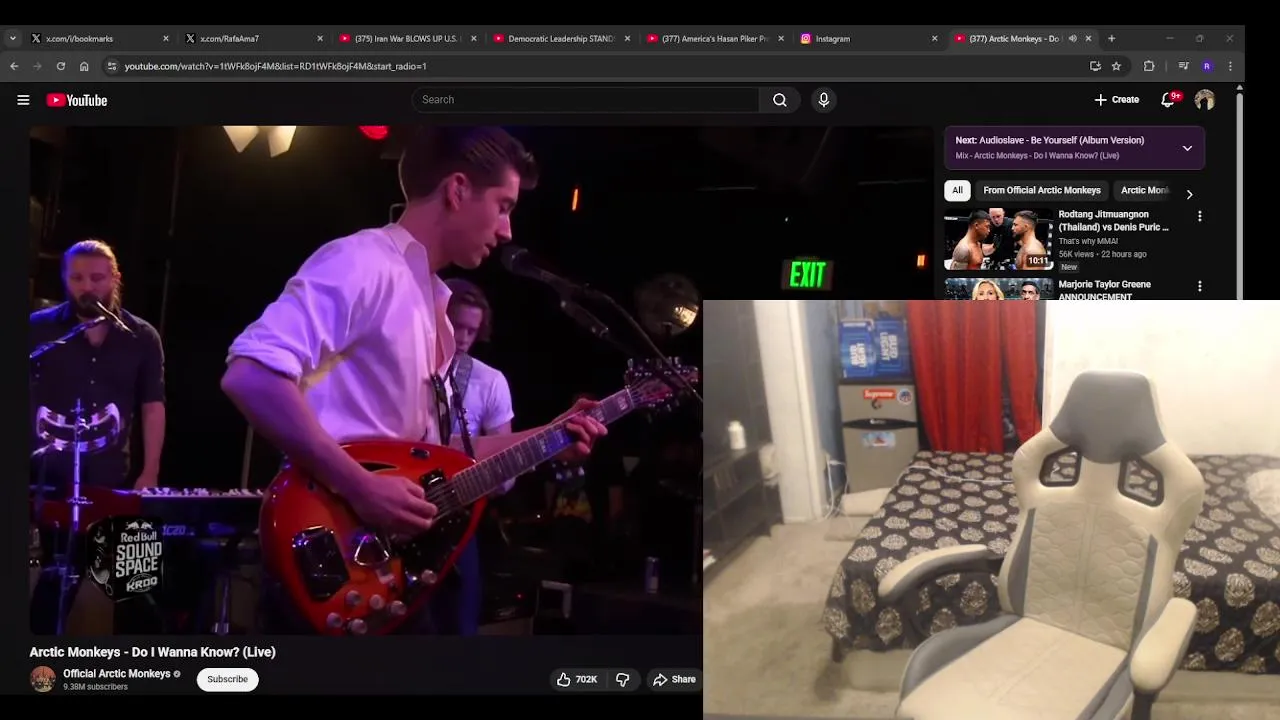Click the "9.38M subscribers" text

click(95, 687)
